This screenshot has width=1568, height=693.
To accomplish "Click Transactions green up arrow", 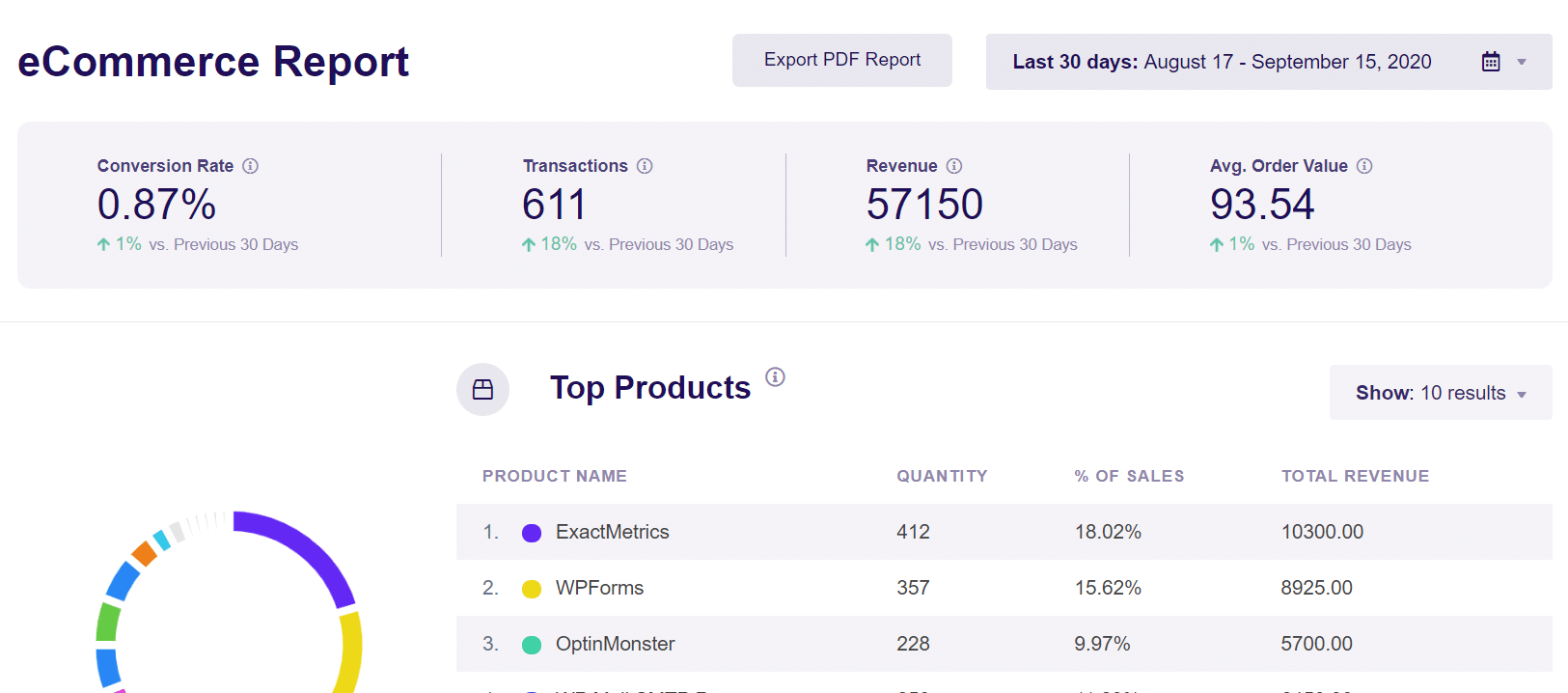I will tap(528, 244).
